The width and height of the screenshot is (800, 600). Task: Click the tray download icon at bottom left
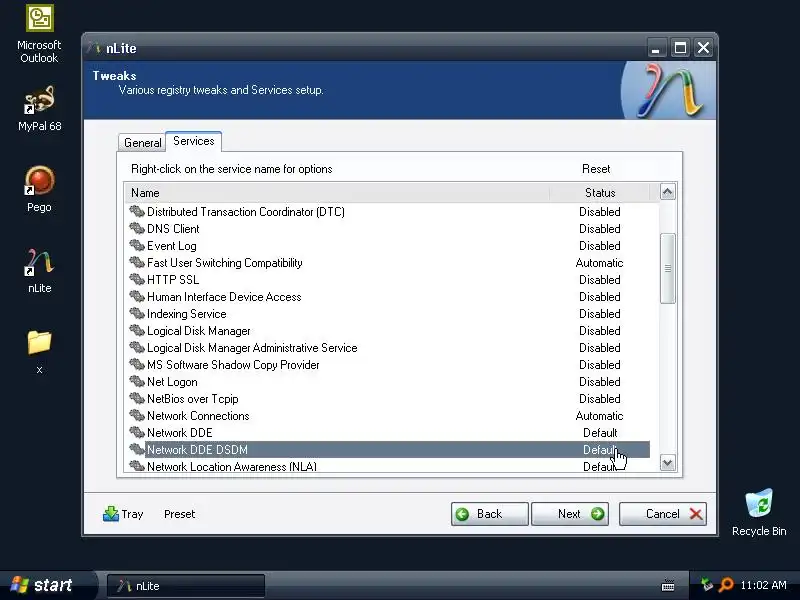(x=111, y=514)
